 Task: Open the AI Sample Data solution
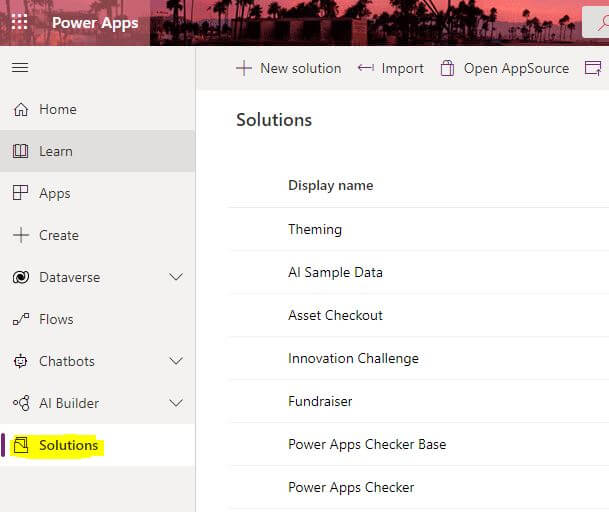335,272
